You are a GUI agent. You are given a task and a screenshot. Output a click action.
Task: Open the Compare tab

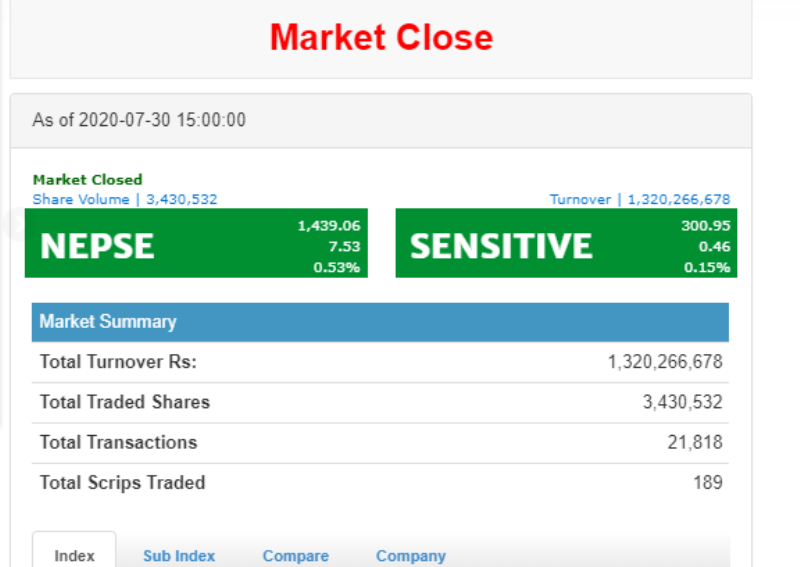click(295, 555)
